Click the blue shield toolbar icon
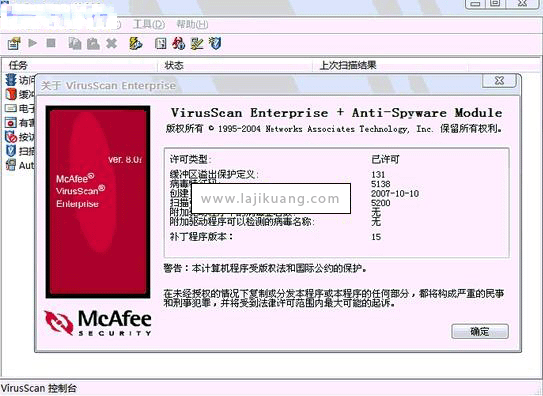This screenshot has width=543, height=396. pos(215,44)
